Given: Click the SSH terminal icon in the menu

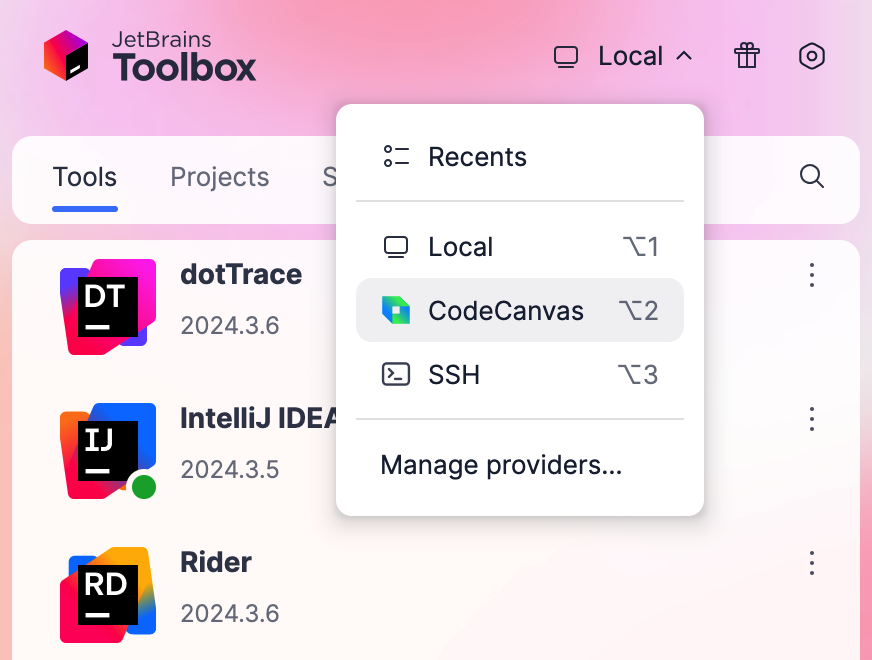Looking at the screenshot, I should point(397,374).
